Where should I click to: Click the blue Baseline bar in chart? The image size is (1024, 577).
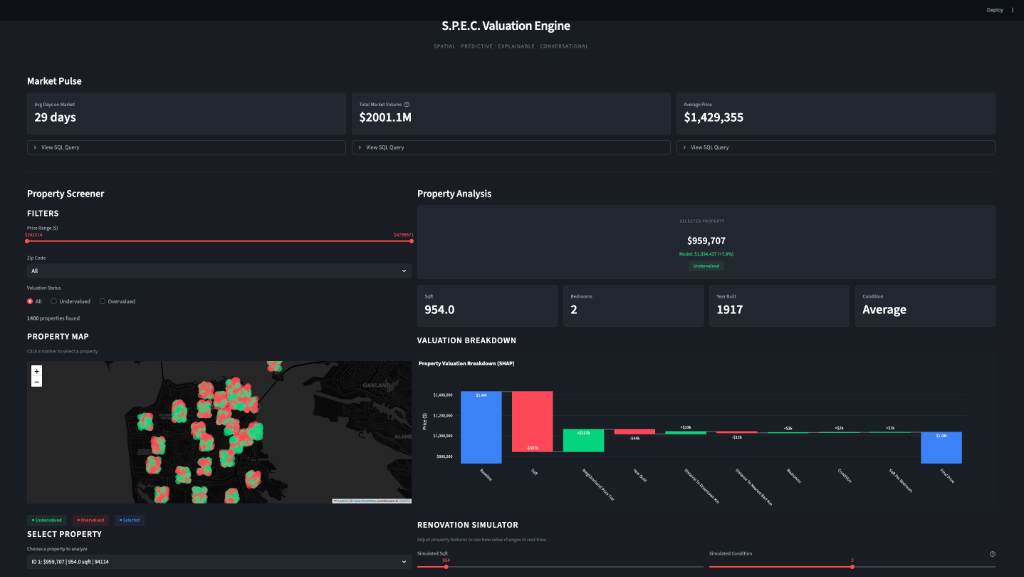point(482,426)
